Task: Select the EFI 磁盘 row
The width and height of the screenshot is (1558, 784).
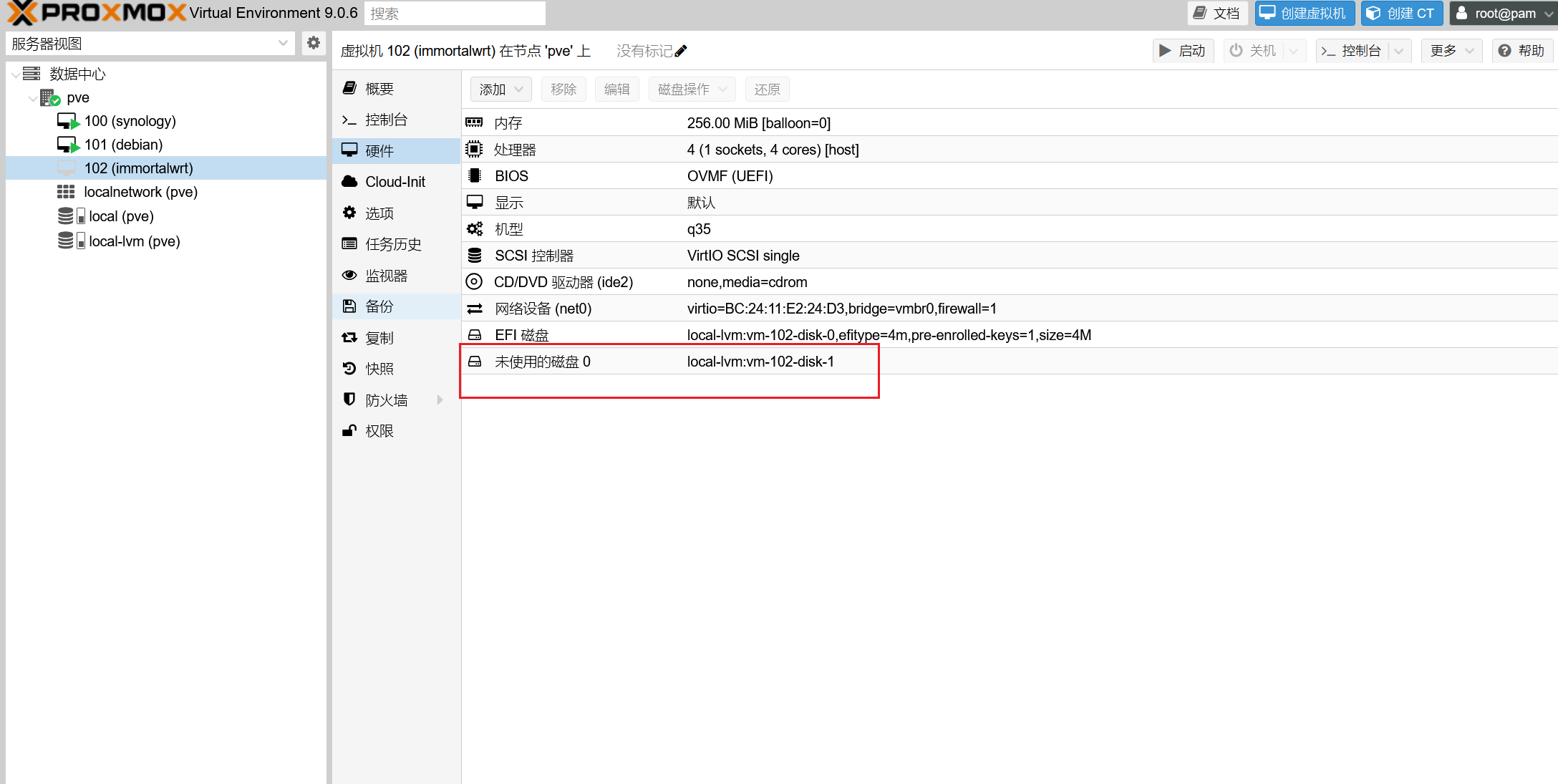Action: pyautogui.click(x=1010, y=335)
